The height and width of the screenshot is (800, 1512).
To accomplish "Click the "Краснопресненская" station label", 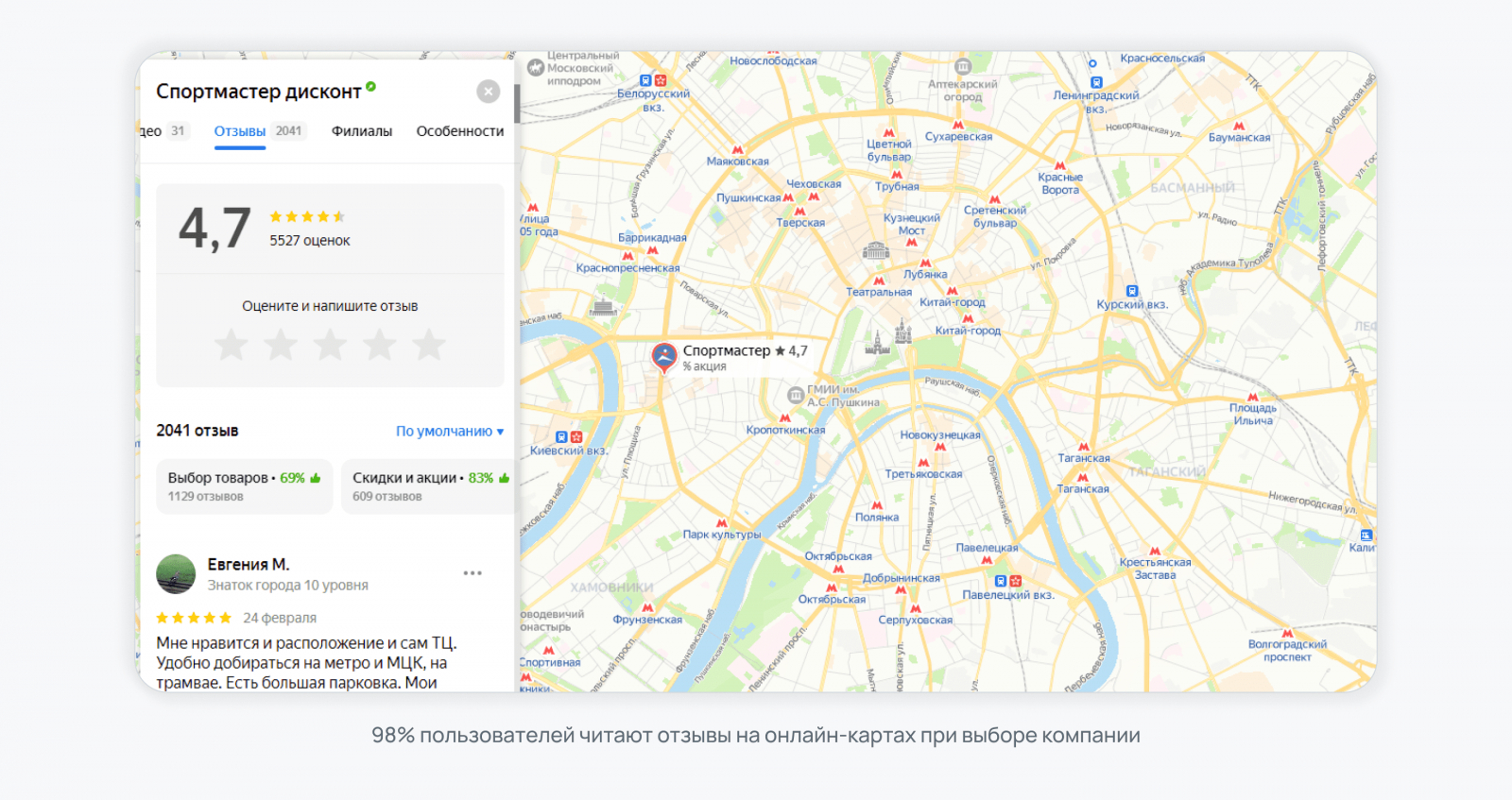I will click(x=628, y=268).
